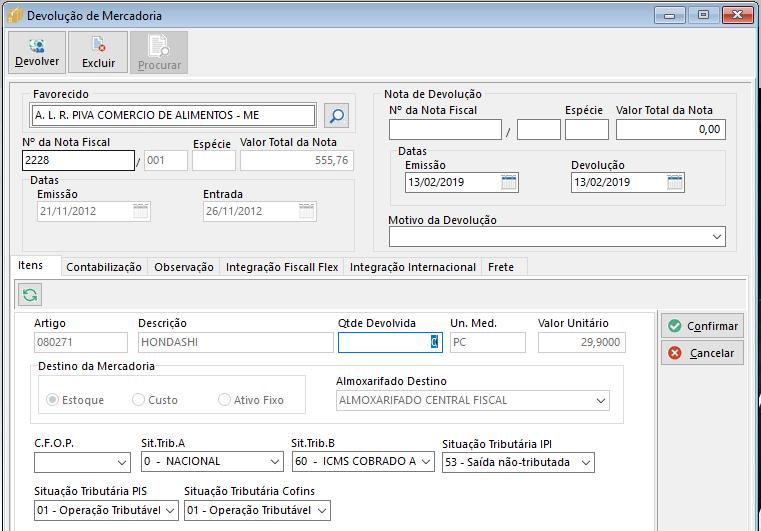This screenshot has width=761, height=531.
Task: Search Favorecido with magnifier icon
Action: click(336, 116)
